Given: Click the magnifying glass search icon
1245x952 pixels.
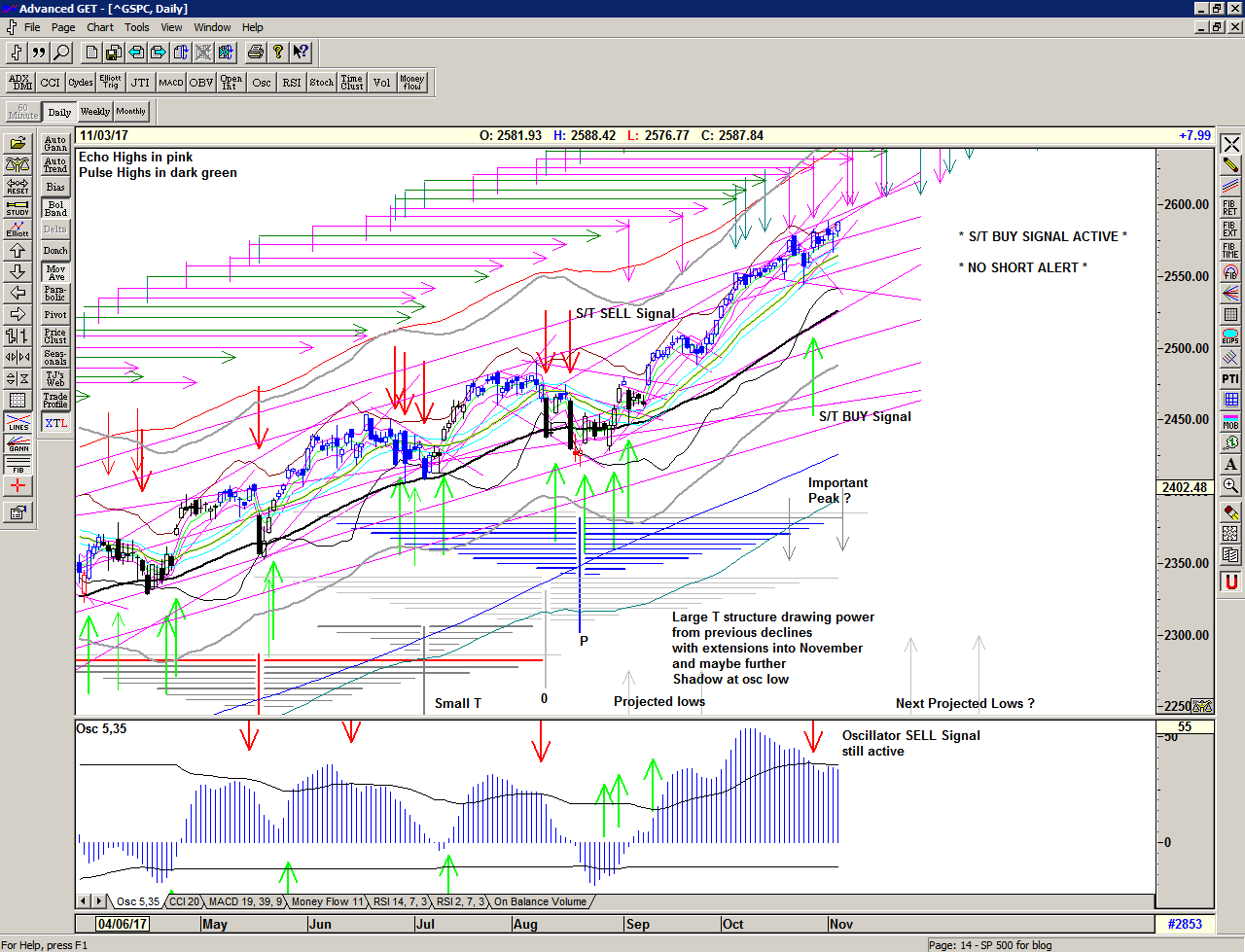Looking at the screenshot, I should (61, 53).
